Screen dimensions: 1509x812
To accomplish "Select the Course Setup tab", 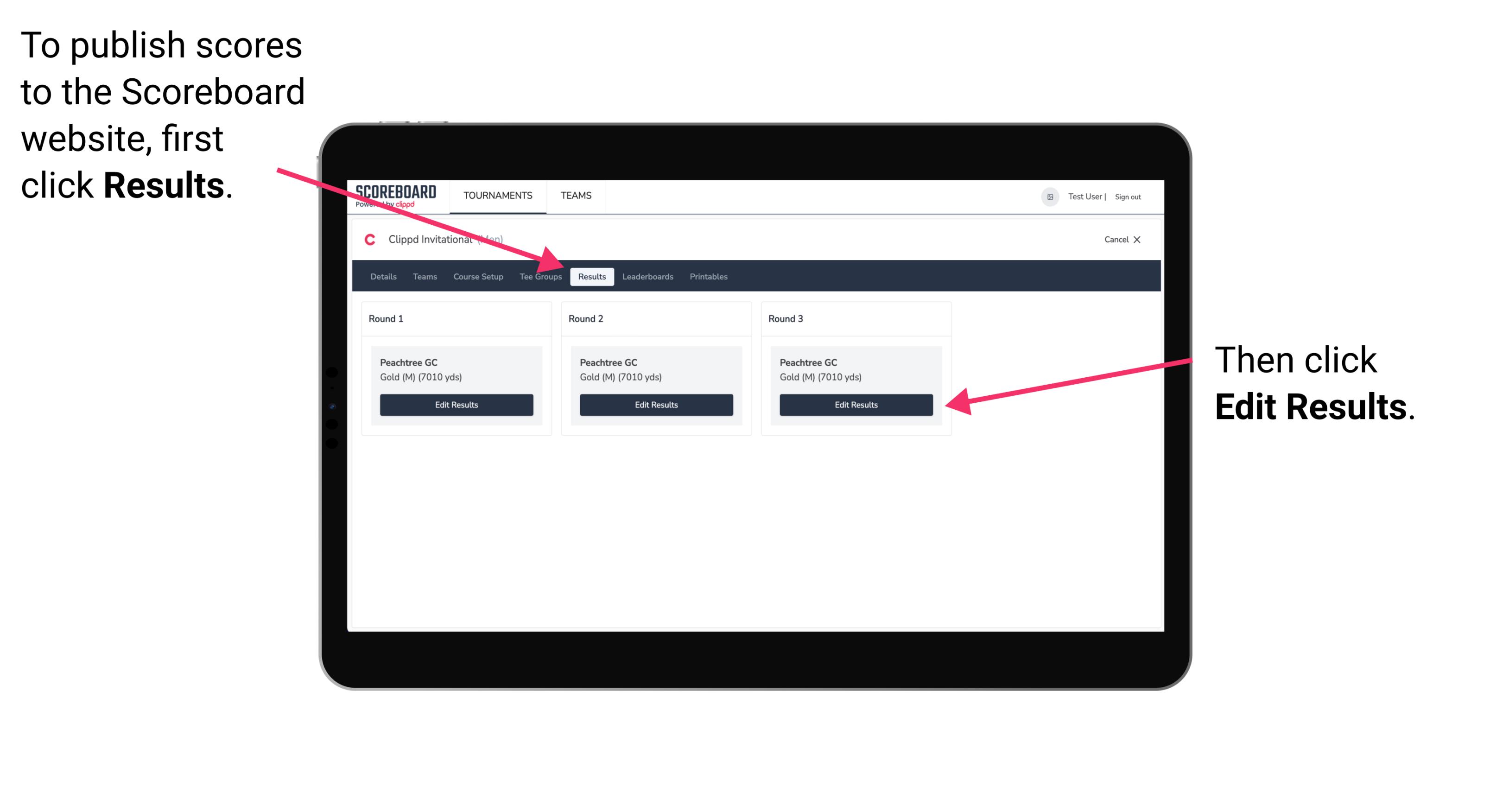I will [478, 276].
